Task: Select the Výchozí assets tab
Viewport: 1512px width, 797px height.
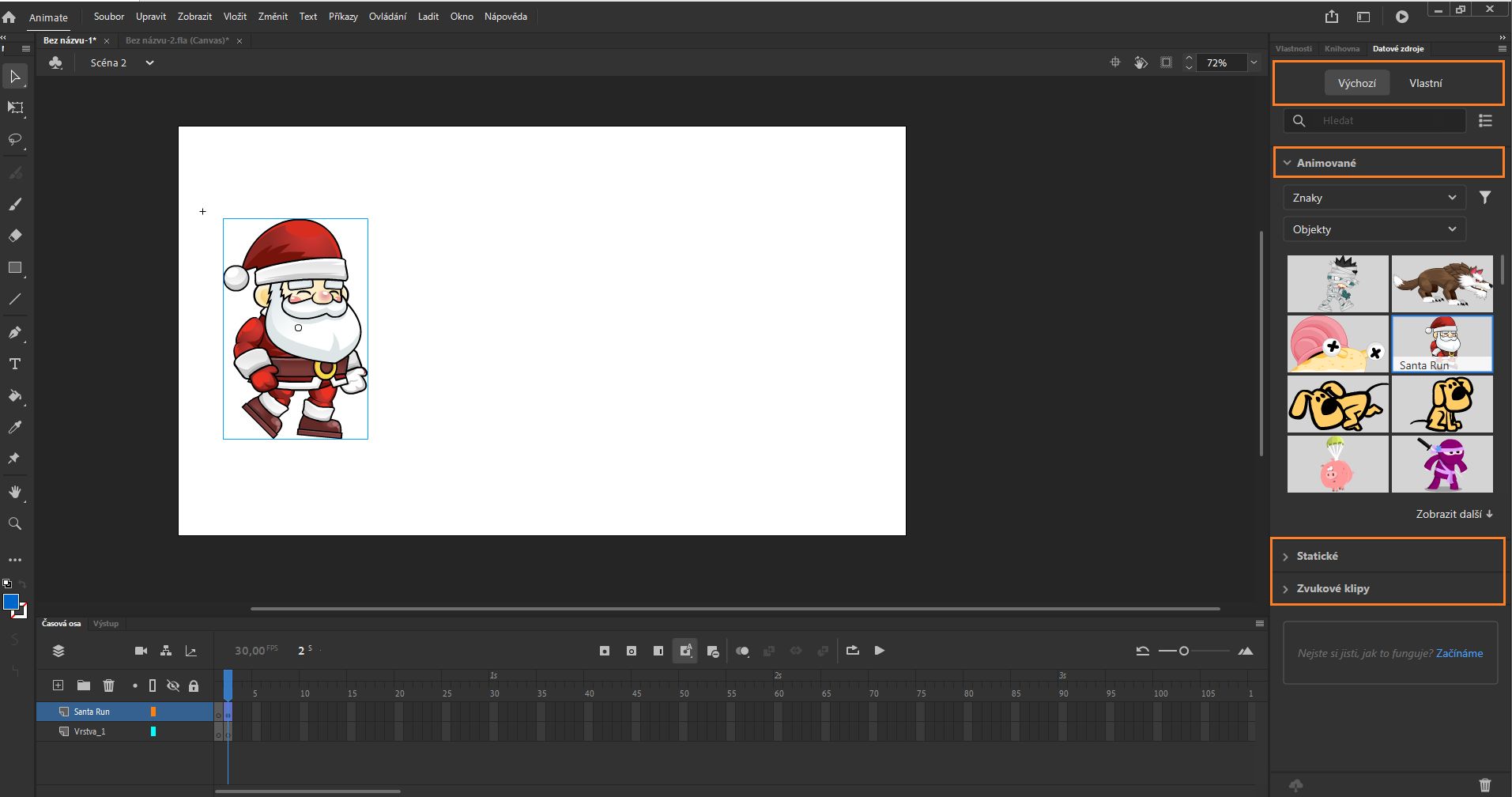Action: pyautogui.click(x=1357, y=83)
